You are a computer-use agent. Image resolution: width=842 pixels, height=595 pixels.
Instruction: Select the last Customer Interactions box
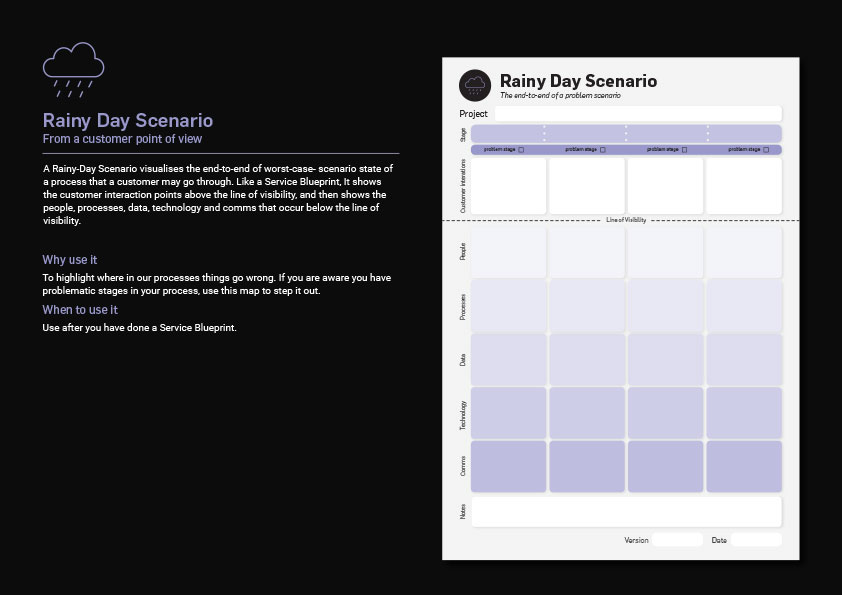pyautogui.click(x=744, y=185)
